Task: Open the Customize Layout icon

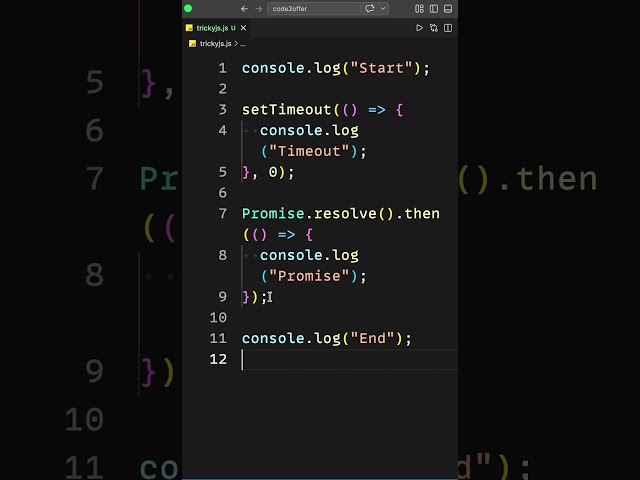Action: click(x=419, y=9)
